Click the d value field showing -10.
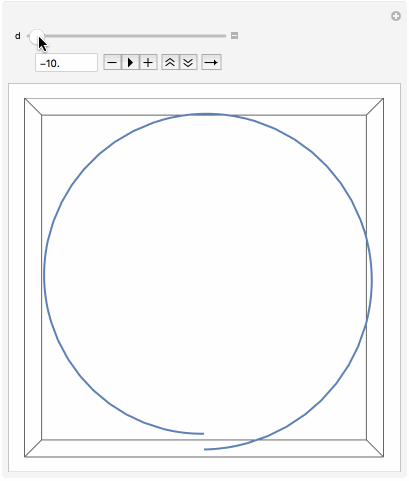 pos(66,62)
